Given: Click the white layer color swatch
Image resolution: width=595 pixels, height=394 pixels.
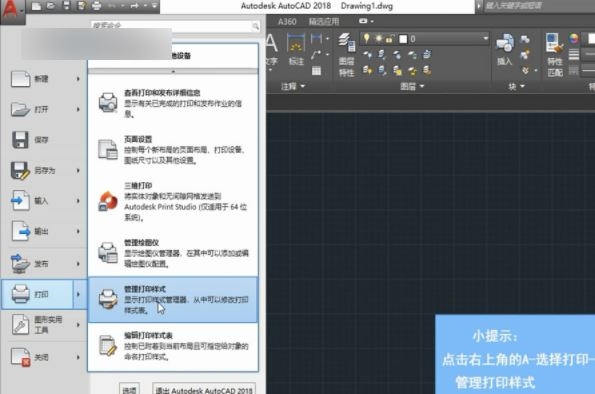Looking at the screenshot, I should click(x=403, y=39).
